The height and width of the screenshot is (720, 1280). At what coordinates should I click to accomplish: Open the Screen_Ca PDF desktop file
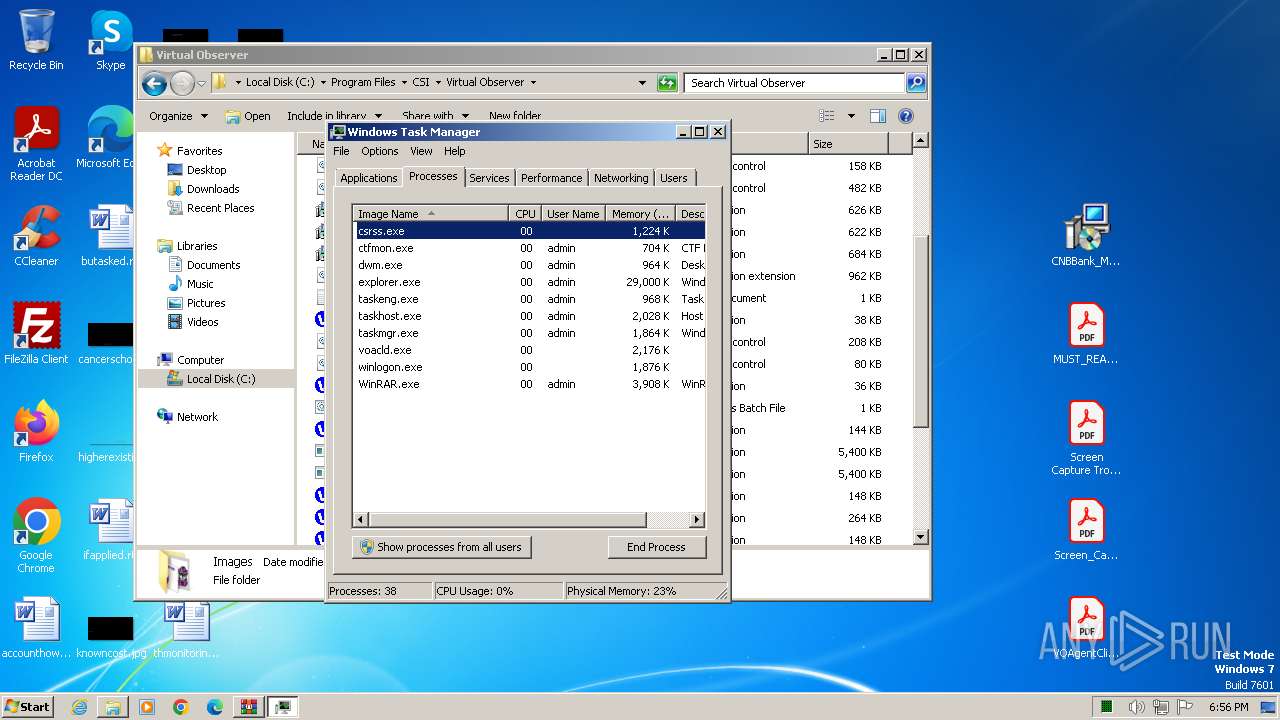click(1086, 530)
